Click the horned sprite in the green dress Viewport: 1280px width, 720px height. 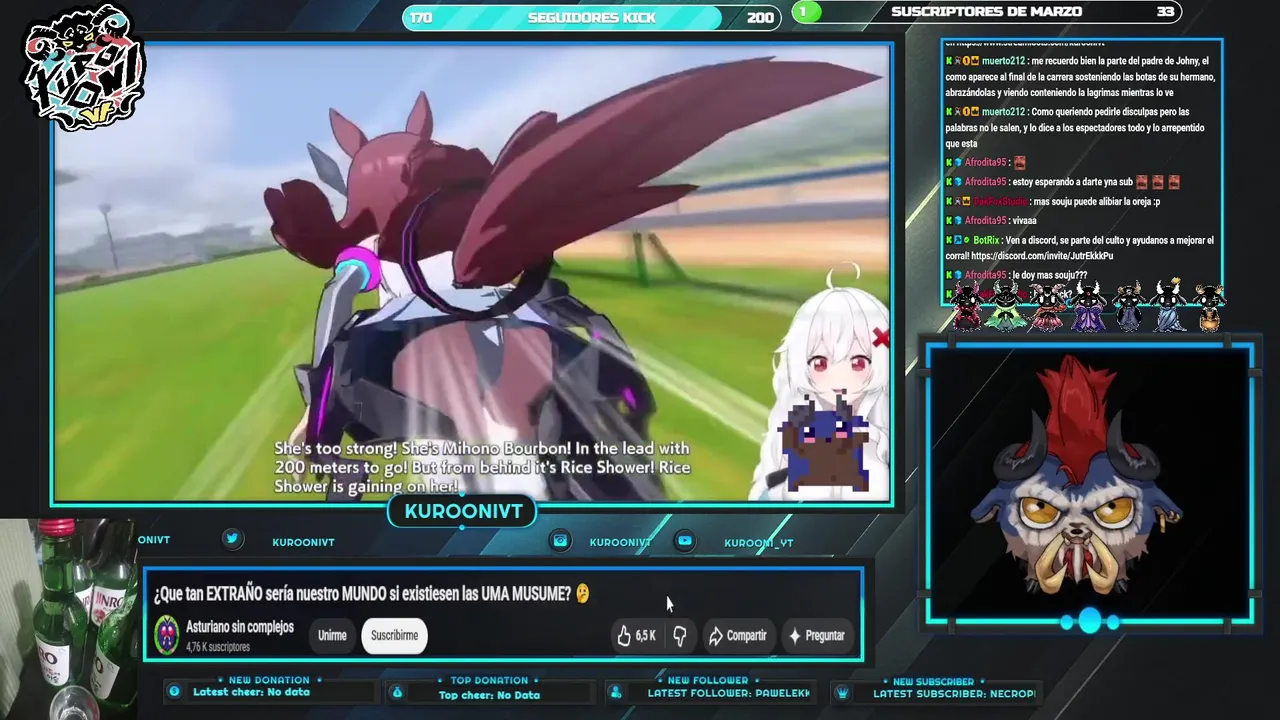tap(1006, 305)
